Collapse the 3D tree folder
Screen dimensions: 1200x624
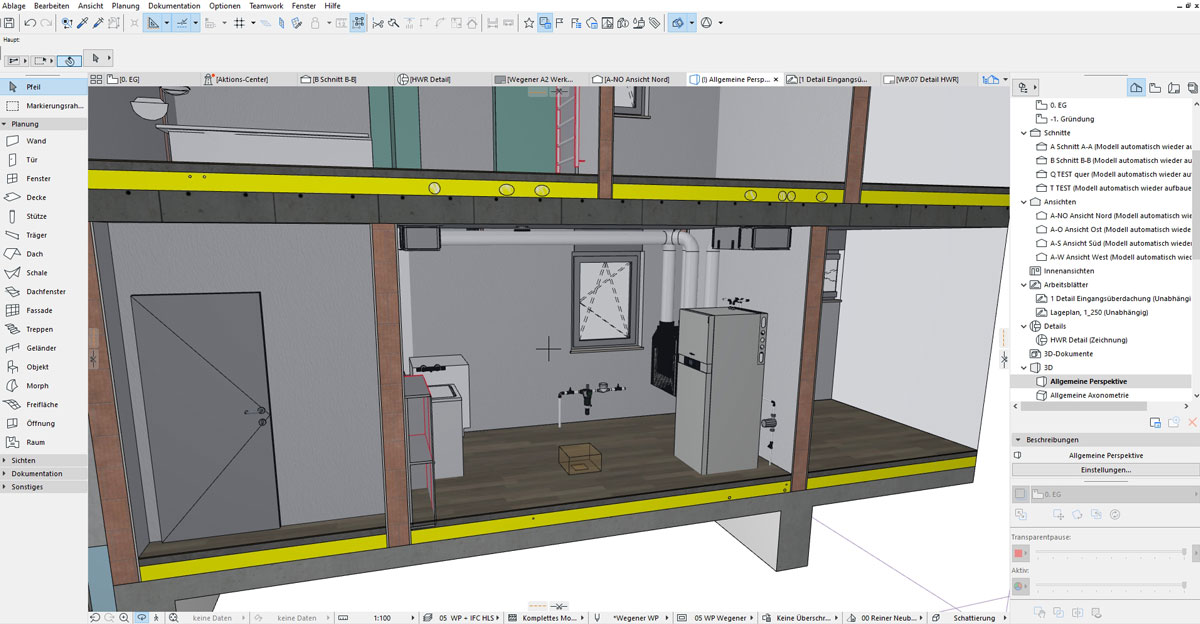(1024, 368)
